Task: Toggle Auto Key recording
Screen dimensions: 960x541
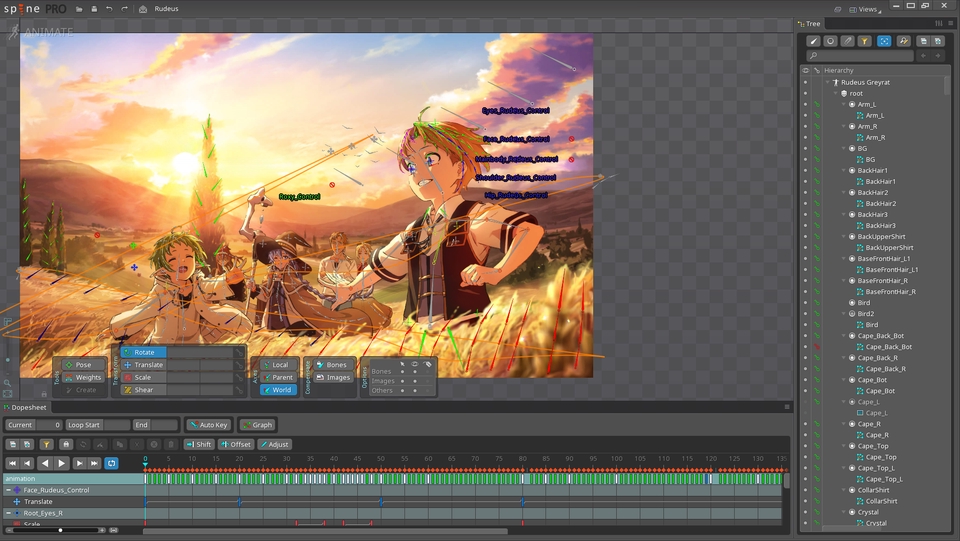Action: (208, 425)
